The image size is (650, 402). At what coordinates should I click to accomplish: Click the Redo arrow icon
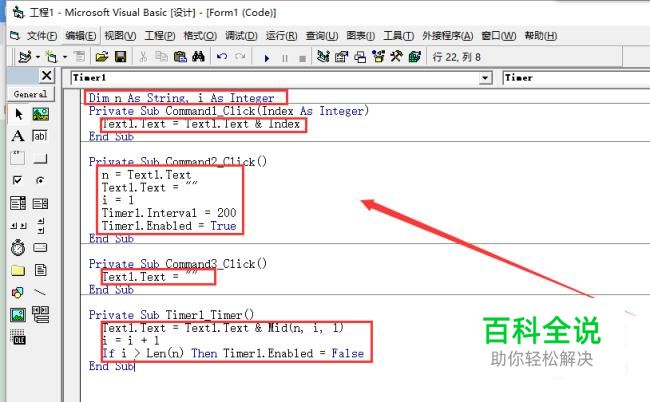pyautogui.click(x=240, y=56)
